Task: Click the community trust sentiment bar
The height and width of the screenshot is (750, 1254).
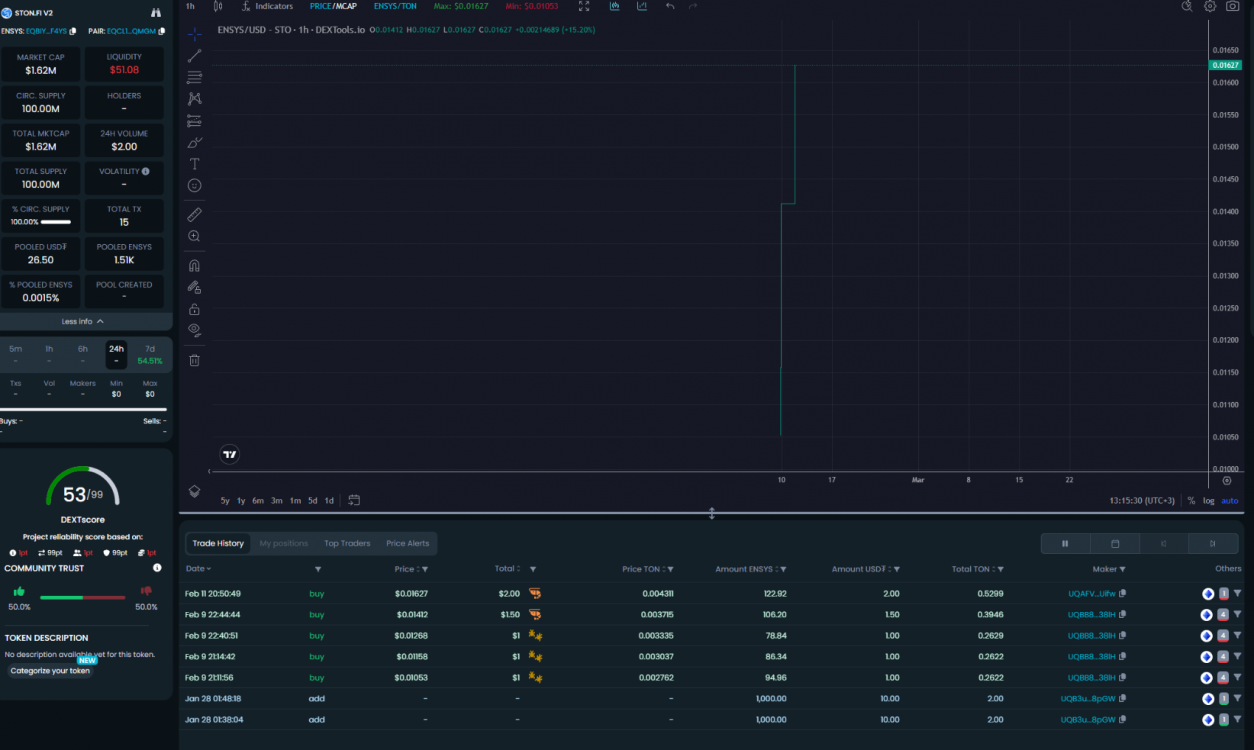Action: [x=82, y=598]
